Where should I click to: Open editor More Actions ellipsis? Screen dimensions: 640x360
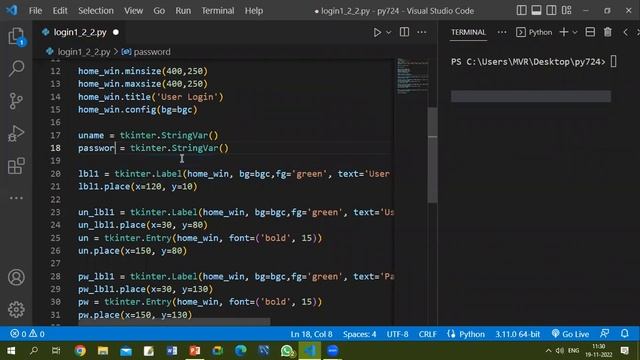[x=422, y=32]
